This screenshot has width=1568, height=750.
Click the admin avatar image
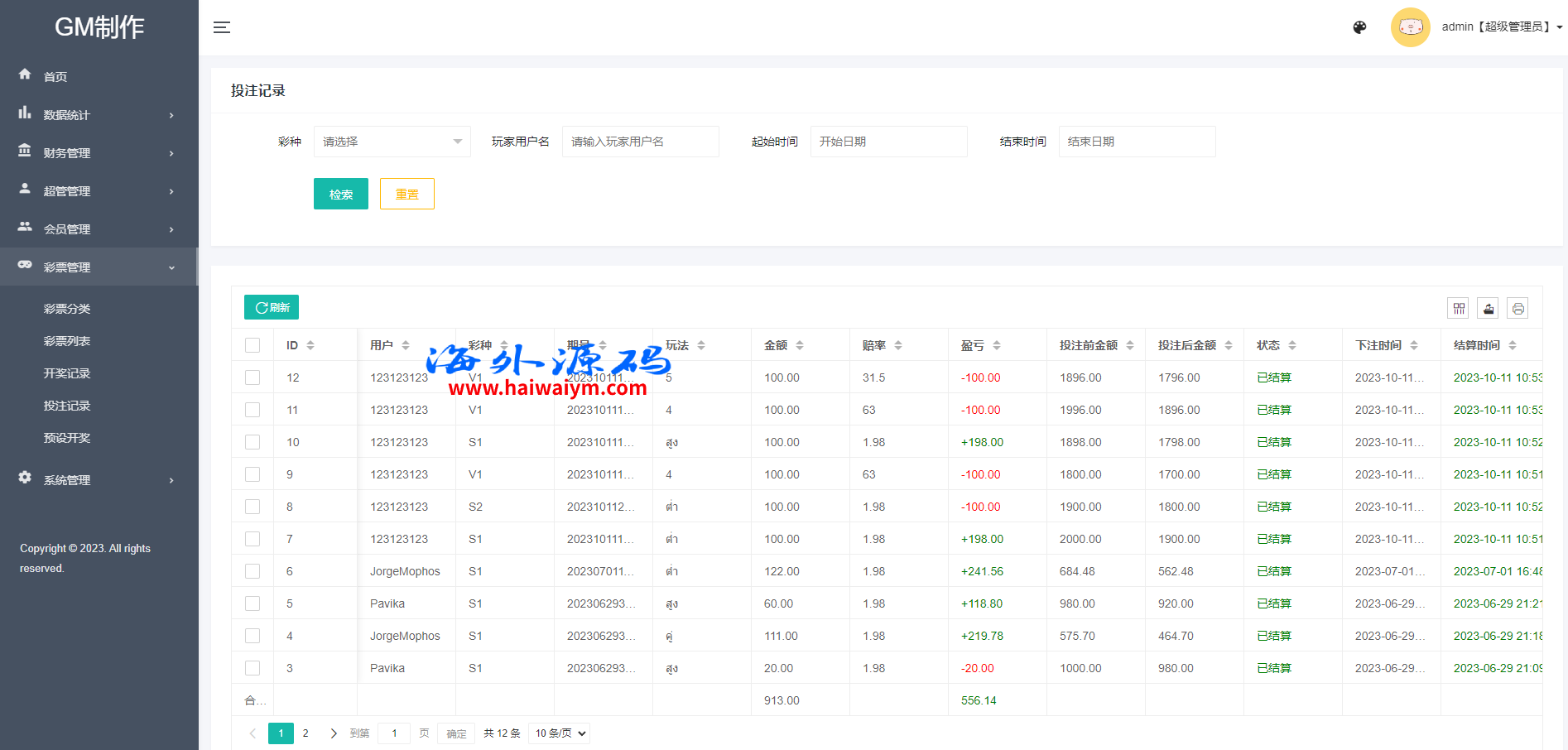tap(1410, 27)
